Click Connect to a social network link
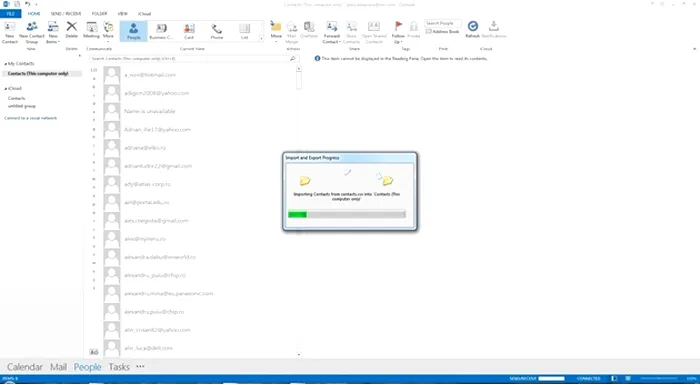This screenshot has width=700, height=384. coord(31,118)
